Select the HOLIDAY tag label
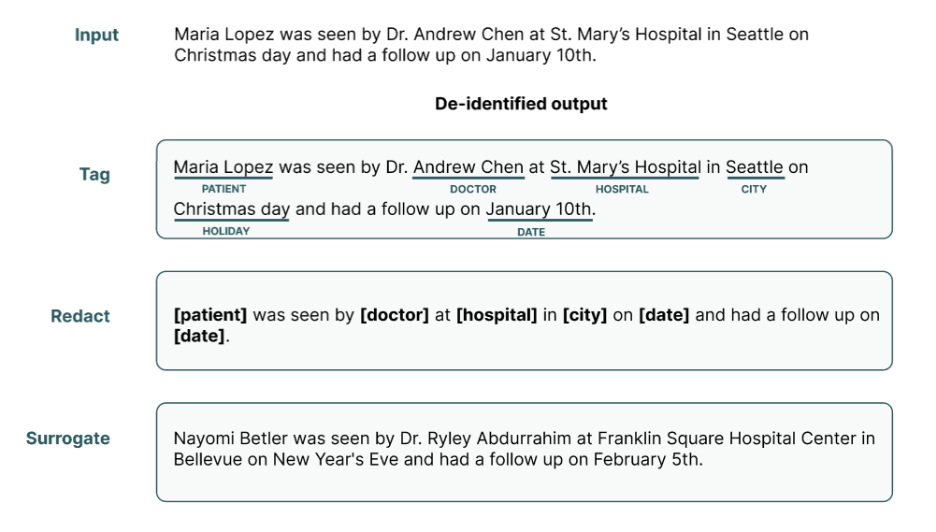The height and width of the screenshot is (532, 936). [x=226, y=231]
